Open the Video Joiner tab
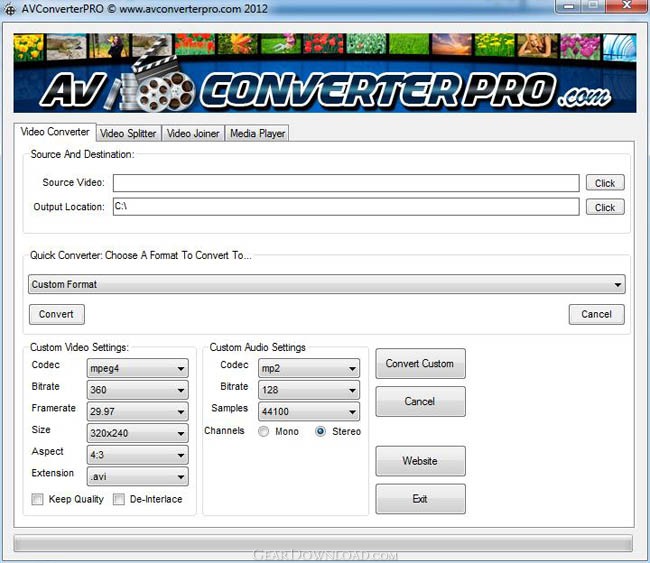Screen dimensions: 650x563 pos(193,133)
